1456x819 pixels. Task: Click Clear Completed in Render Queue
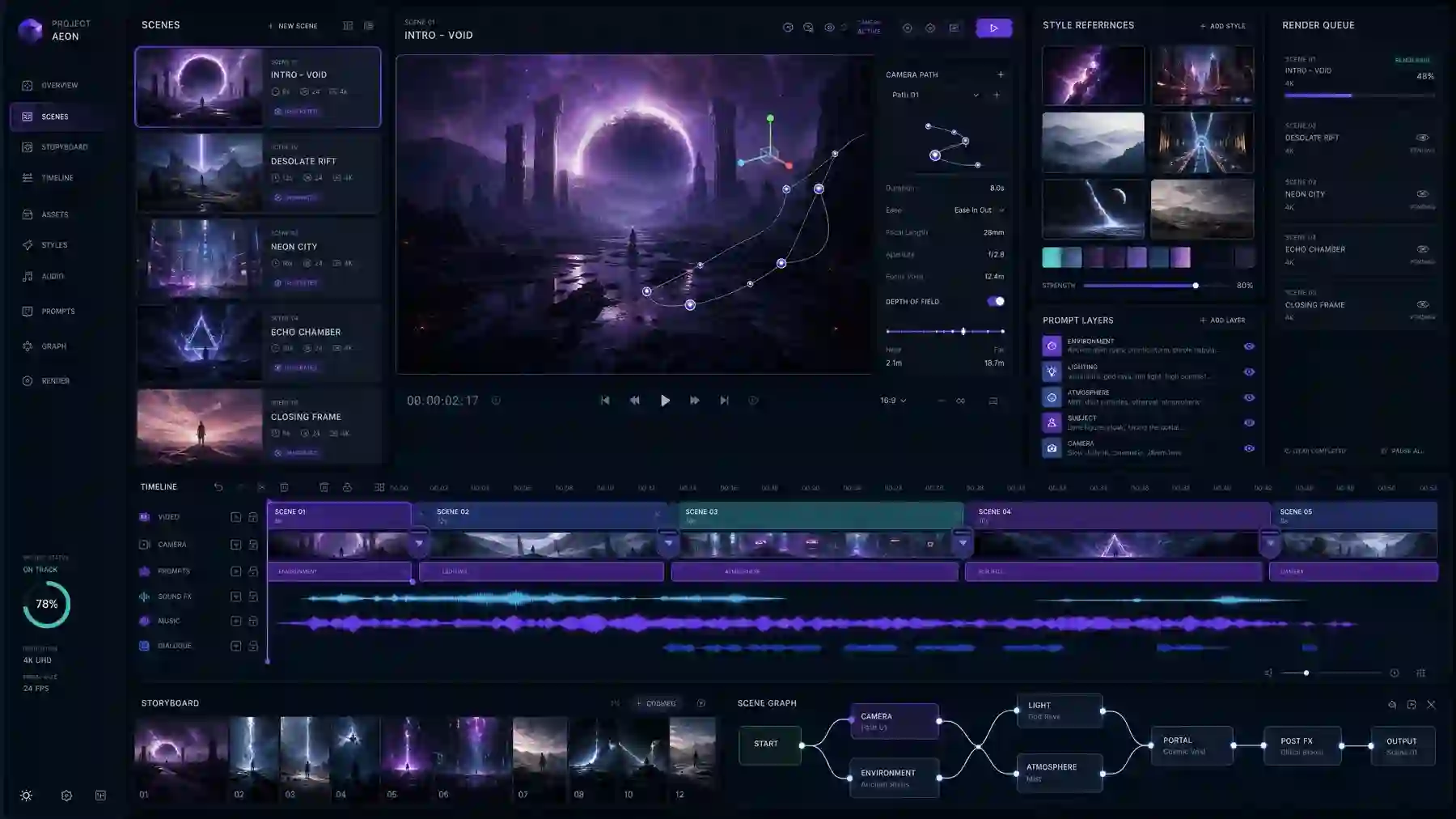coord(1315,451)
